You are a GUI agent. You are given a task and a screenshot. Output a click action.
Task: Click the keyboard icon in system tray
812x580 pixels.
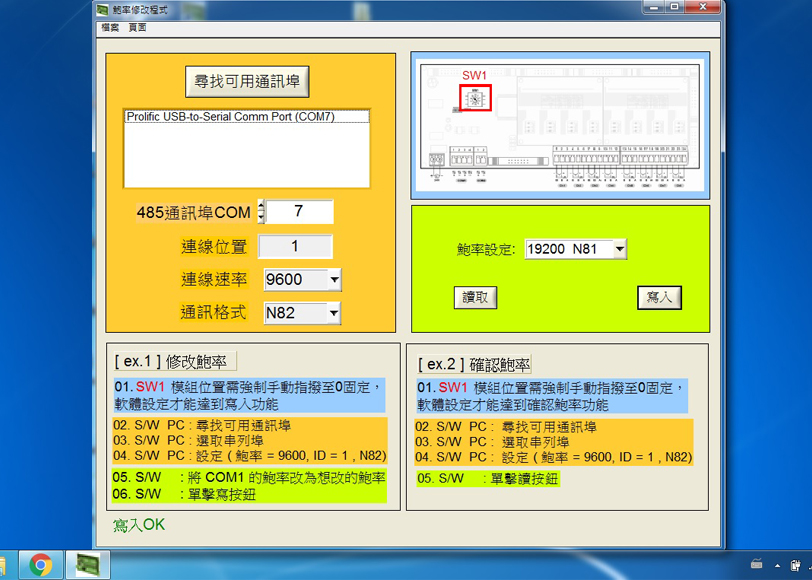(x=757, y=565)
